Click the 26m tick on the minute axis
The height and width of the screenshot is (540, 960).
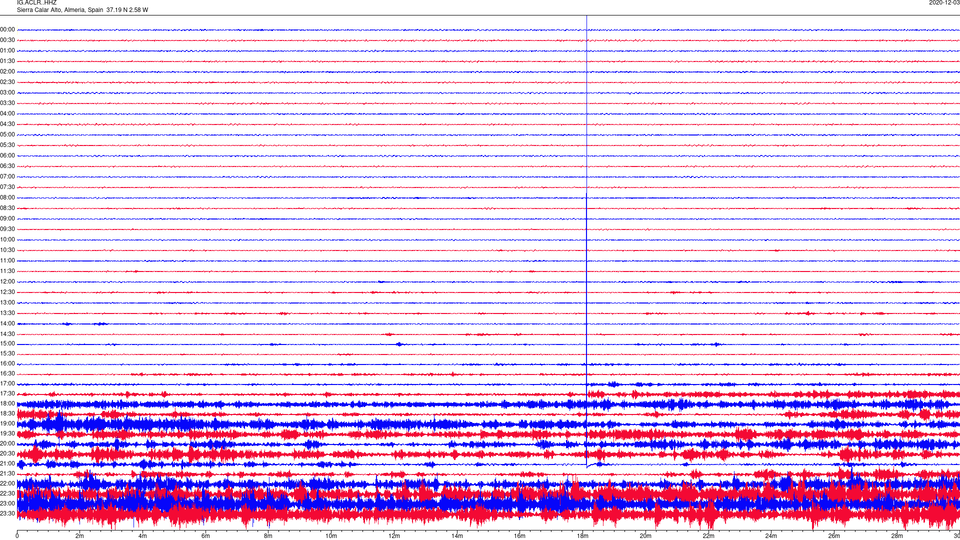click(834, 536)
